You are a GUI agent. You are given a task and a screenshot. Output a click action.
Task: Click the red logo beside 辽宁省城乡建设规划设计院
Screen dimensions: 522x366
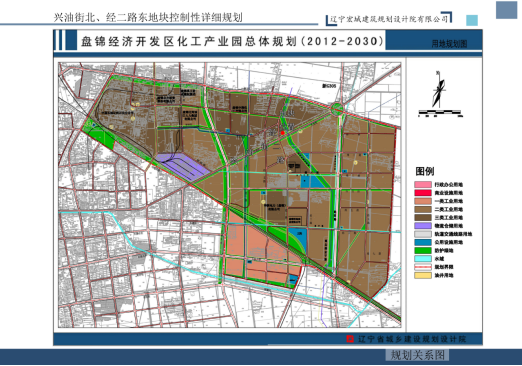(x=350, y=339)
